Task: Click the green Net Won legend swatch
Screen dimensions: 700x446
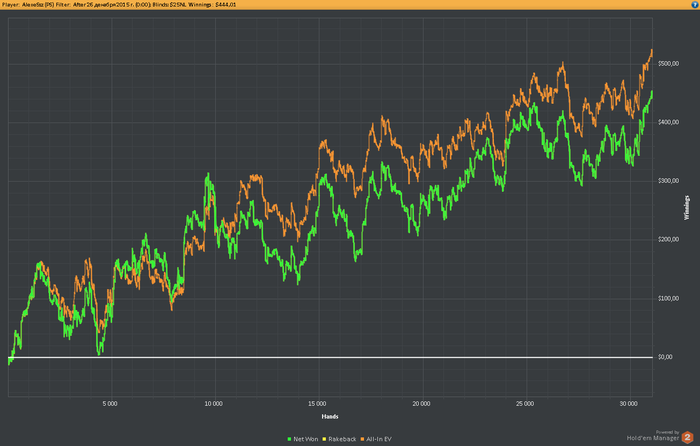Action: tap(289, 439)
